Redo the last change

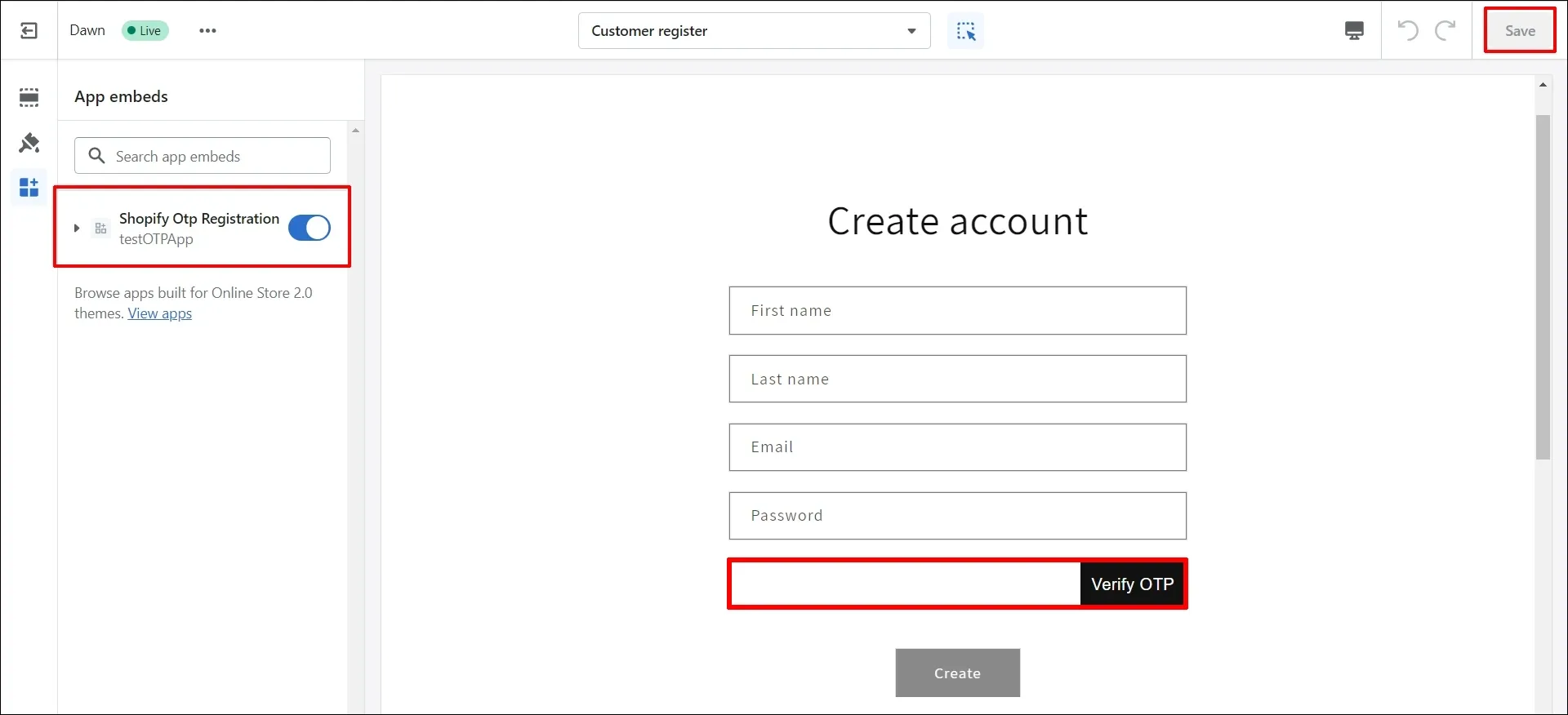(x=1445, y=31)
